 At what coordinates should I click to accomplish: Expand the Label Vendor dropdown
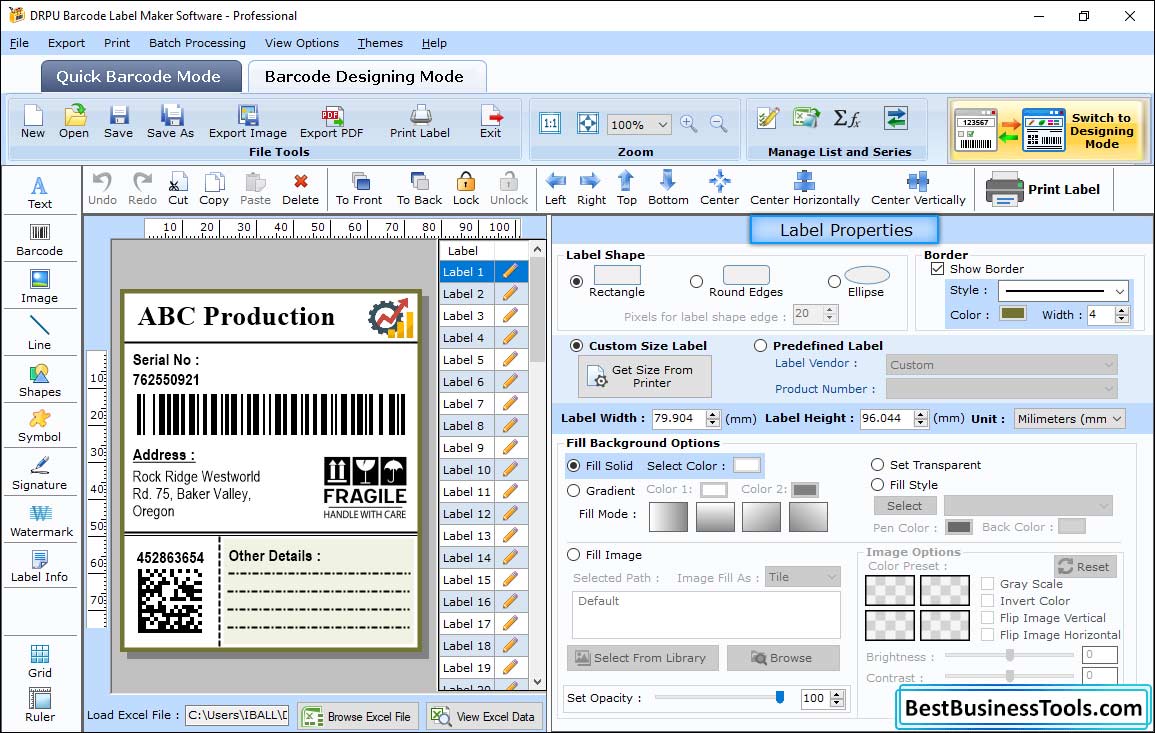click(1109, 365)
